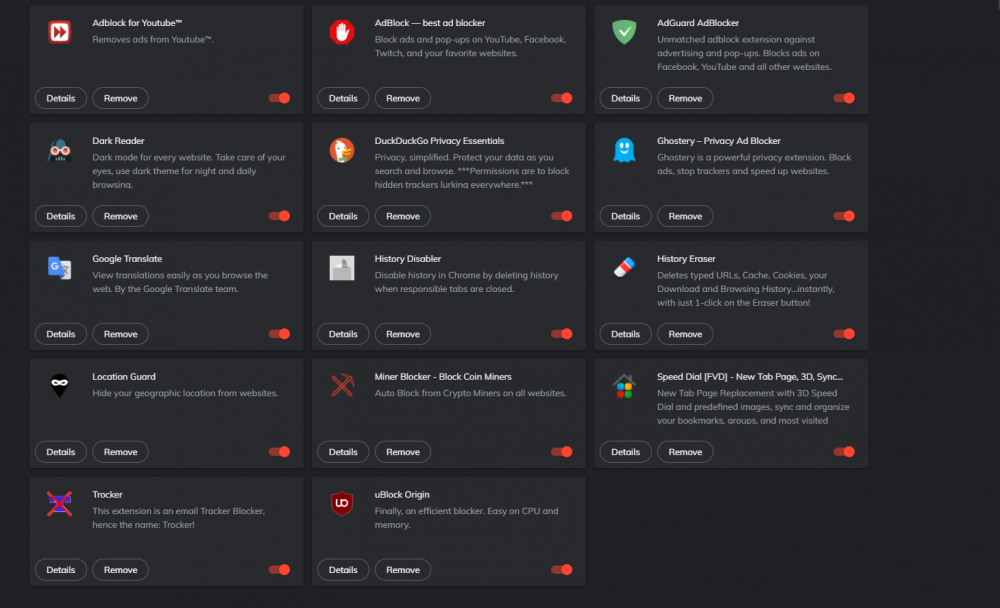
Task: Click the Location Guard mask icon
Action: coord(58,385)
